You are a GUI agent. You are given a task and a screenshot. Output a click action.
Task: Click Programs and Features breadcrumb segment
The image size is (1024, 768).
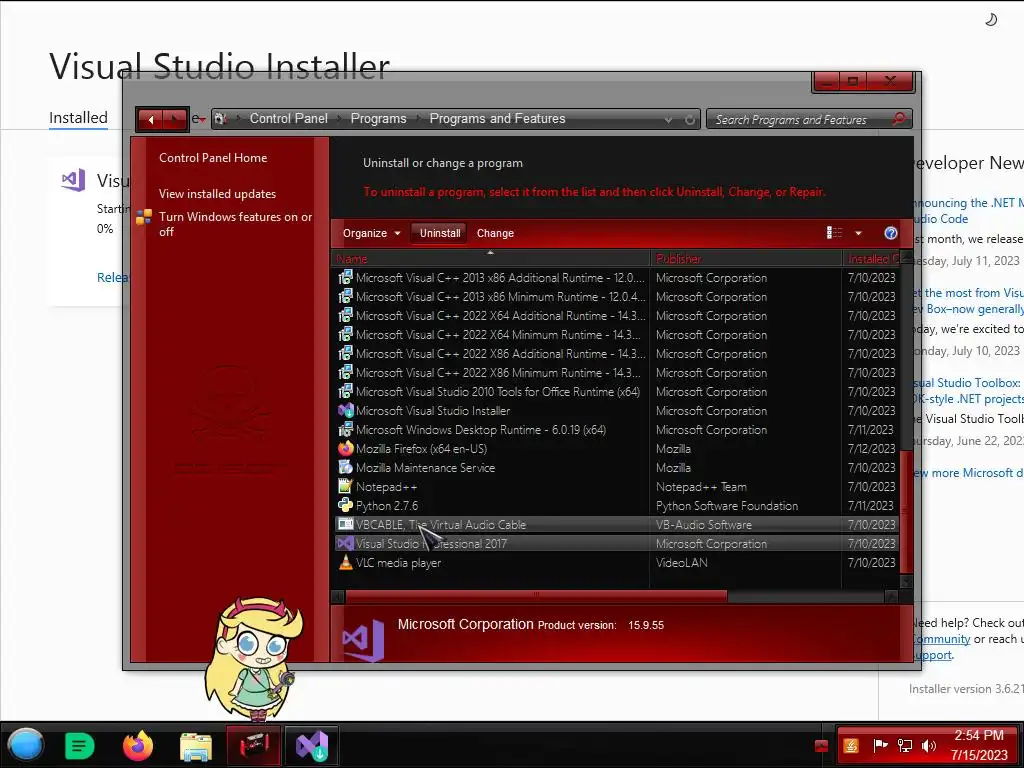coord(497,119)
